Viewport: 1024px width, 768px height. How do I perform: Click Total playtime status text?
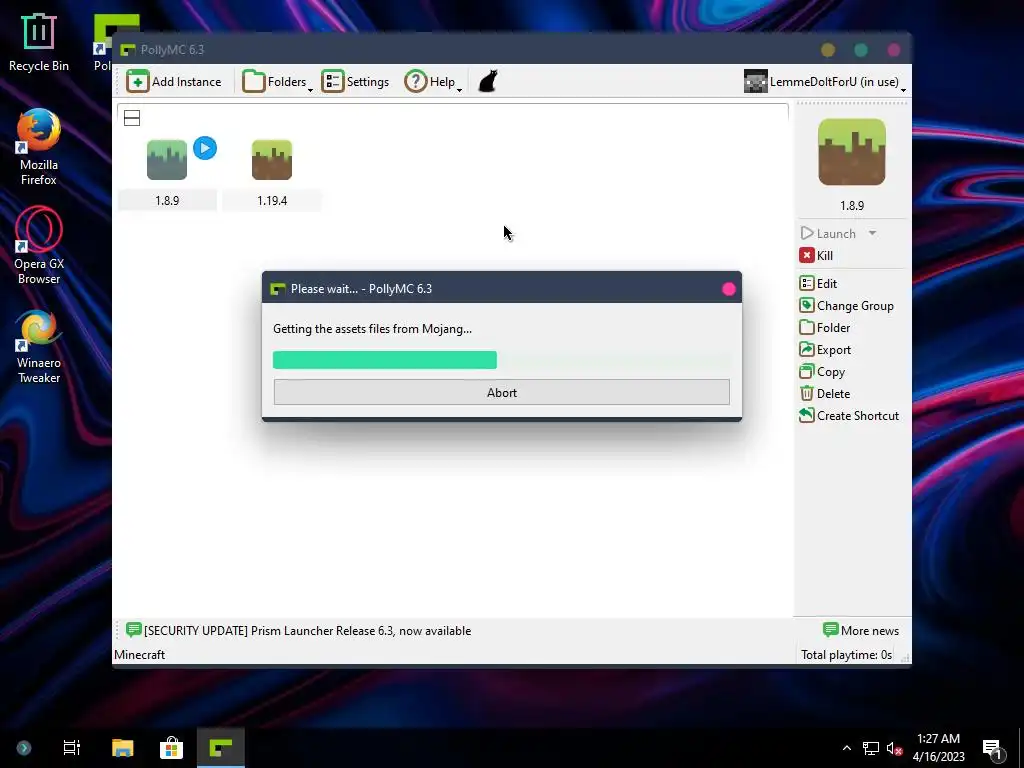click(x=846, y=655)
